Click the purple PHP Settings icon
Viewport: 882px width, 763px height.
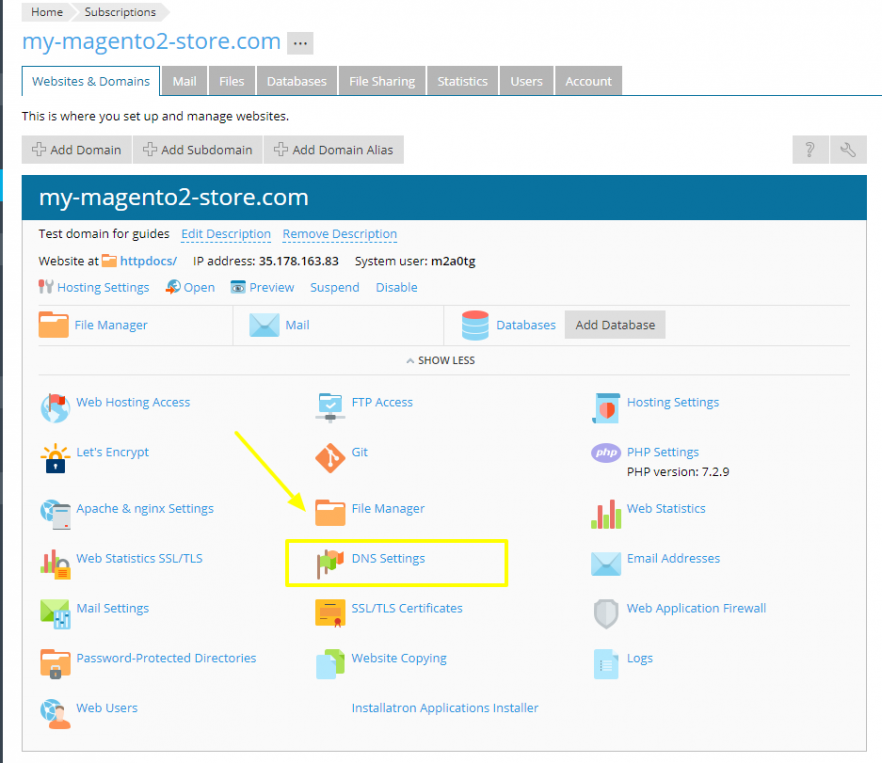606,452
